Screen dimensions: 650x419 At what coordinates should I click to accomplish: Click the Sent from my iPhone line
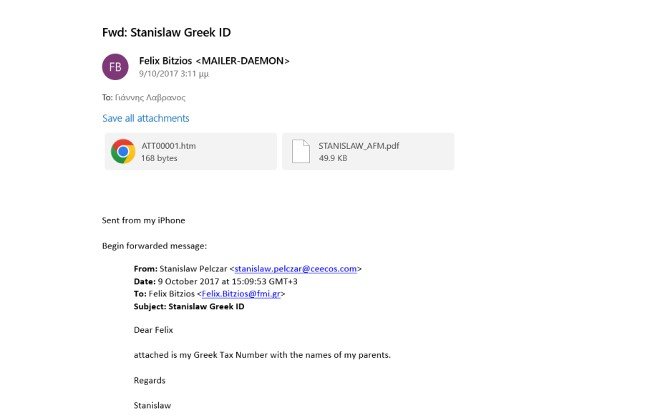click(143, 220)
